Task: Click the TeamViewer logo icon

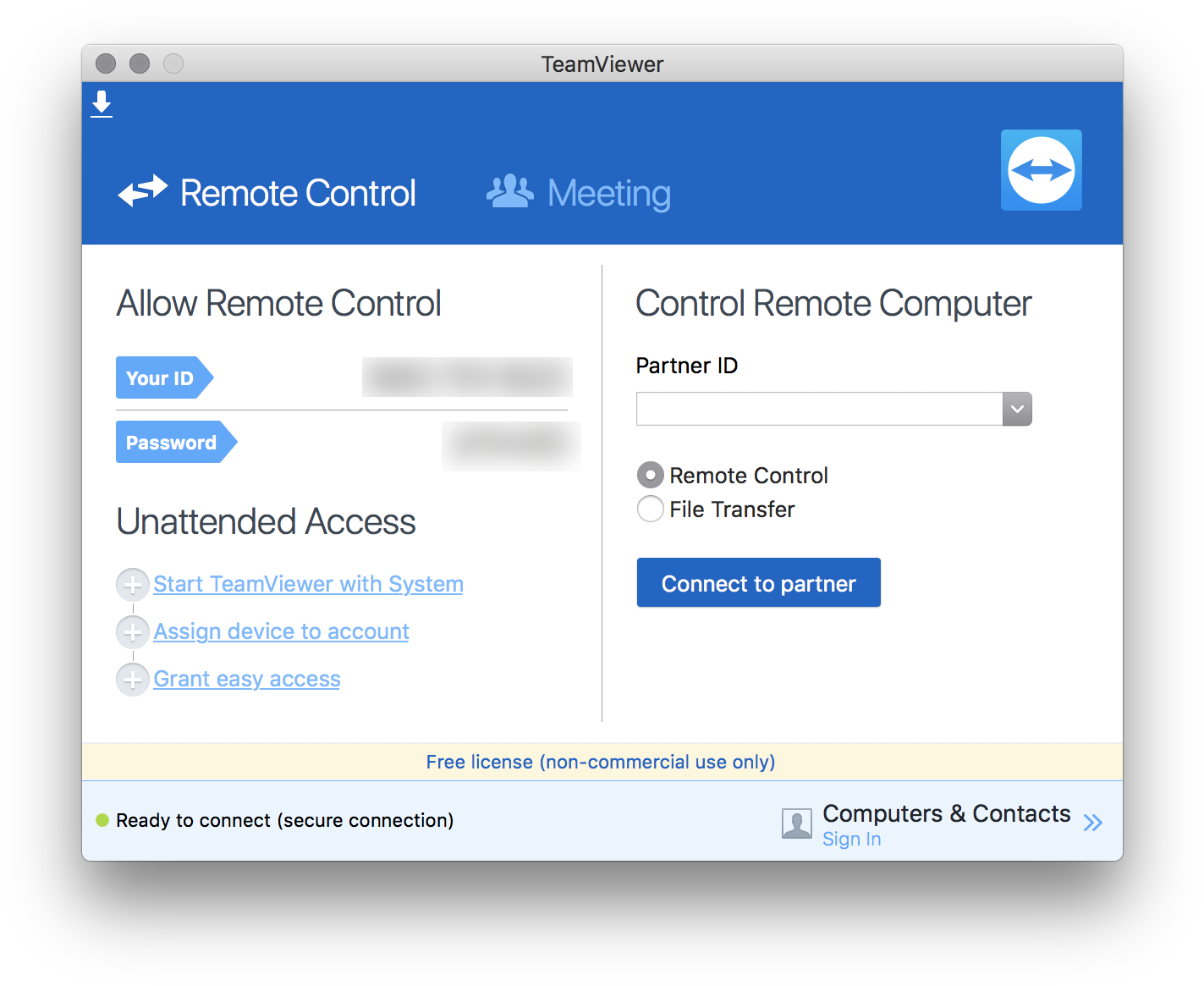Action: tap(1041, 169)
